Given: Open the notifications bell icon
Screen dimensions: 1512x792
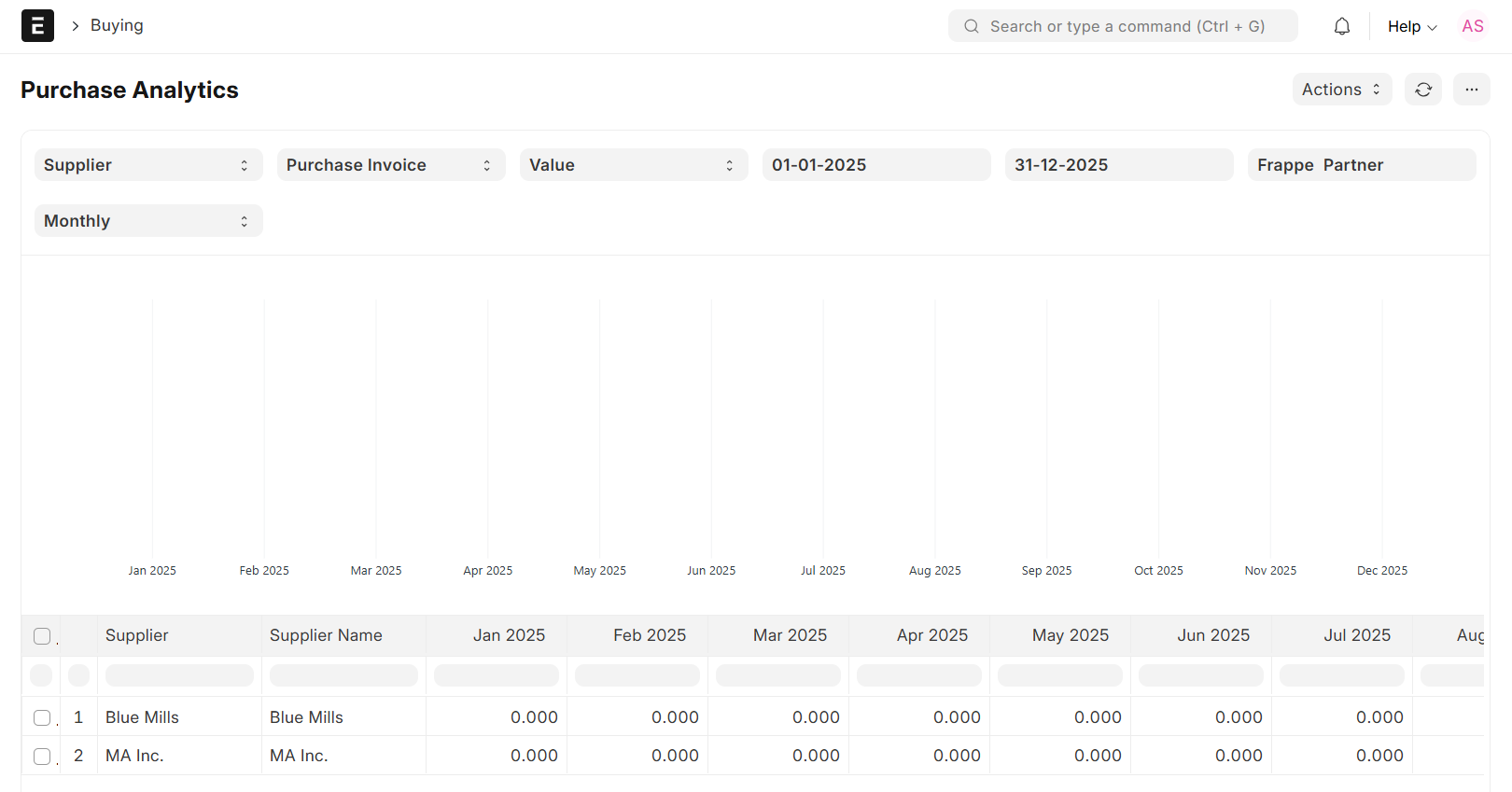Looking at the screenshot, I should point(1342,26).
